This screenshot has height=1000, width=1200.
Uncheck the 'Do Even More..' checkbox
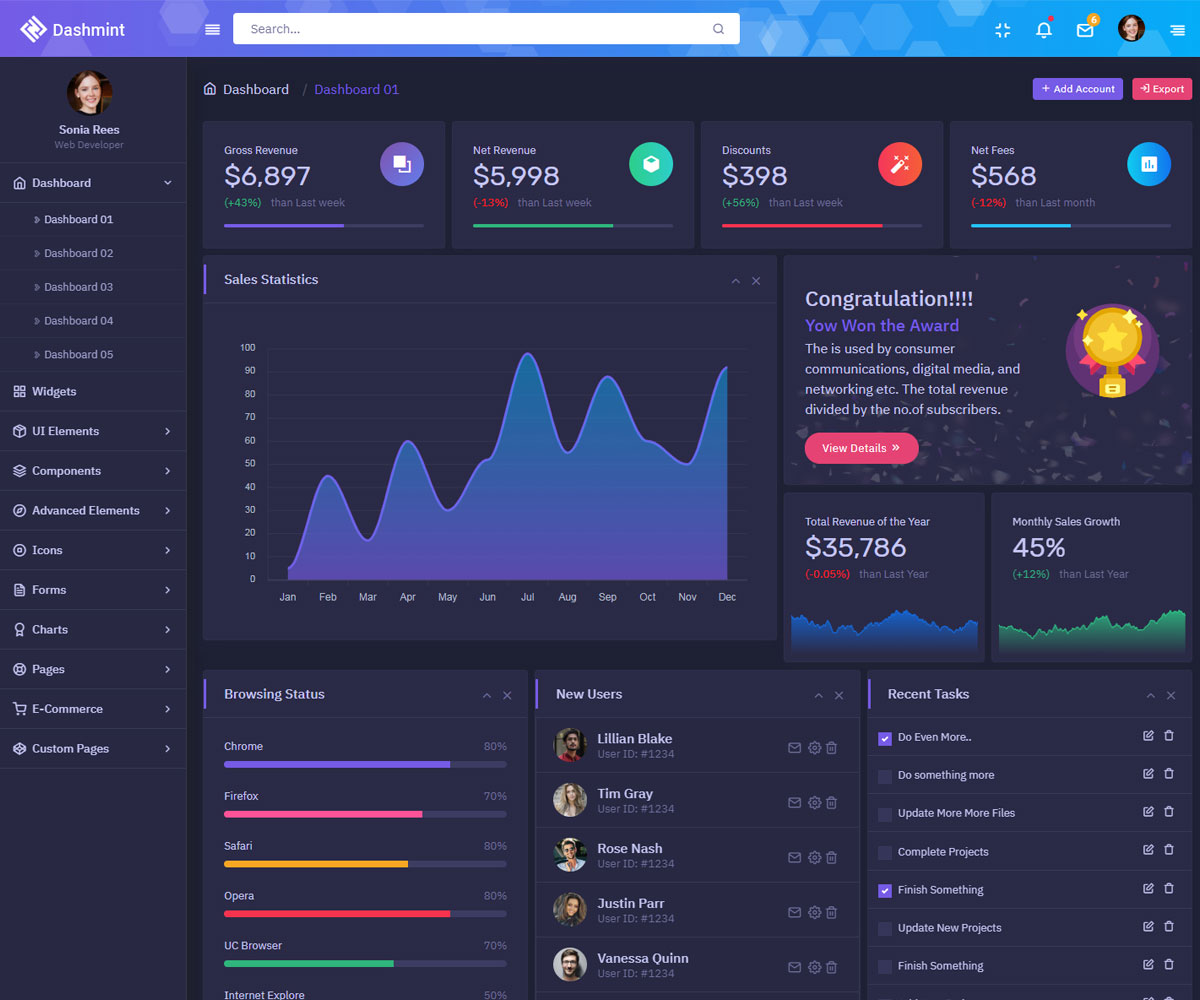pos(884,738)
